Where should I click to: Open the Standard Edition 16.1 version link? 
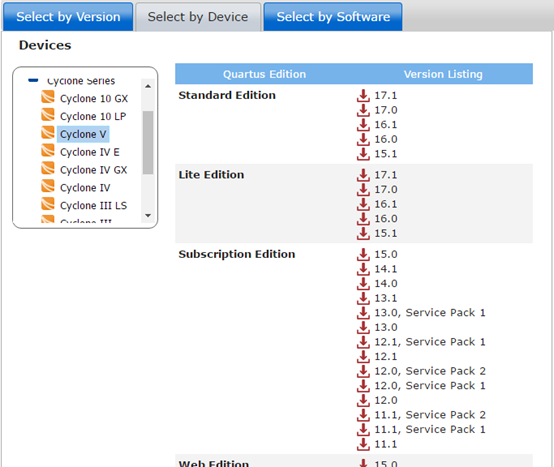pos(386,125)
